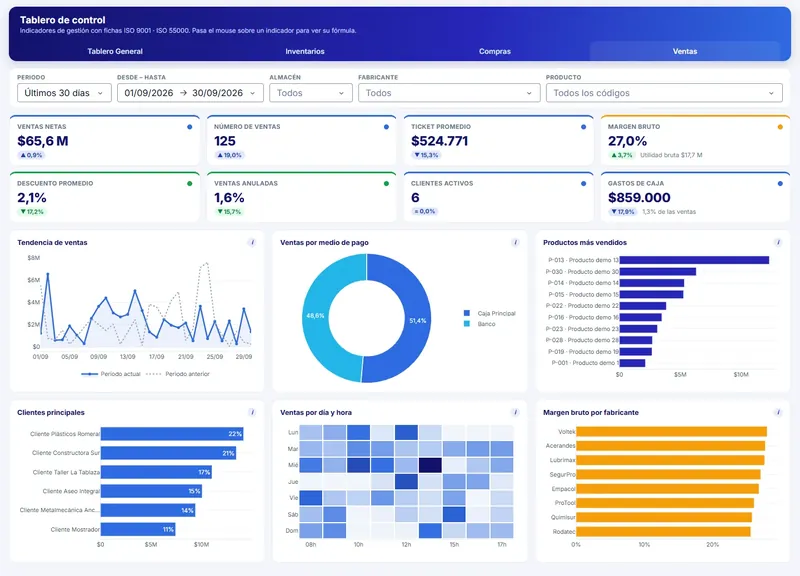Image resolution: width=800 pixels, height=576 pixels.
Task: Click the status dot on Número de Ventas card
Action: (386, 127)
